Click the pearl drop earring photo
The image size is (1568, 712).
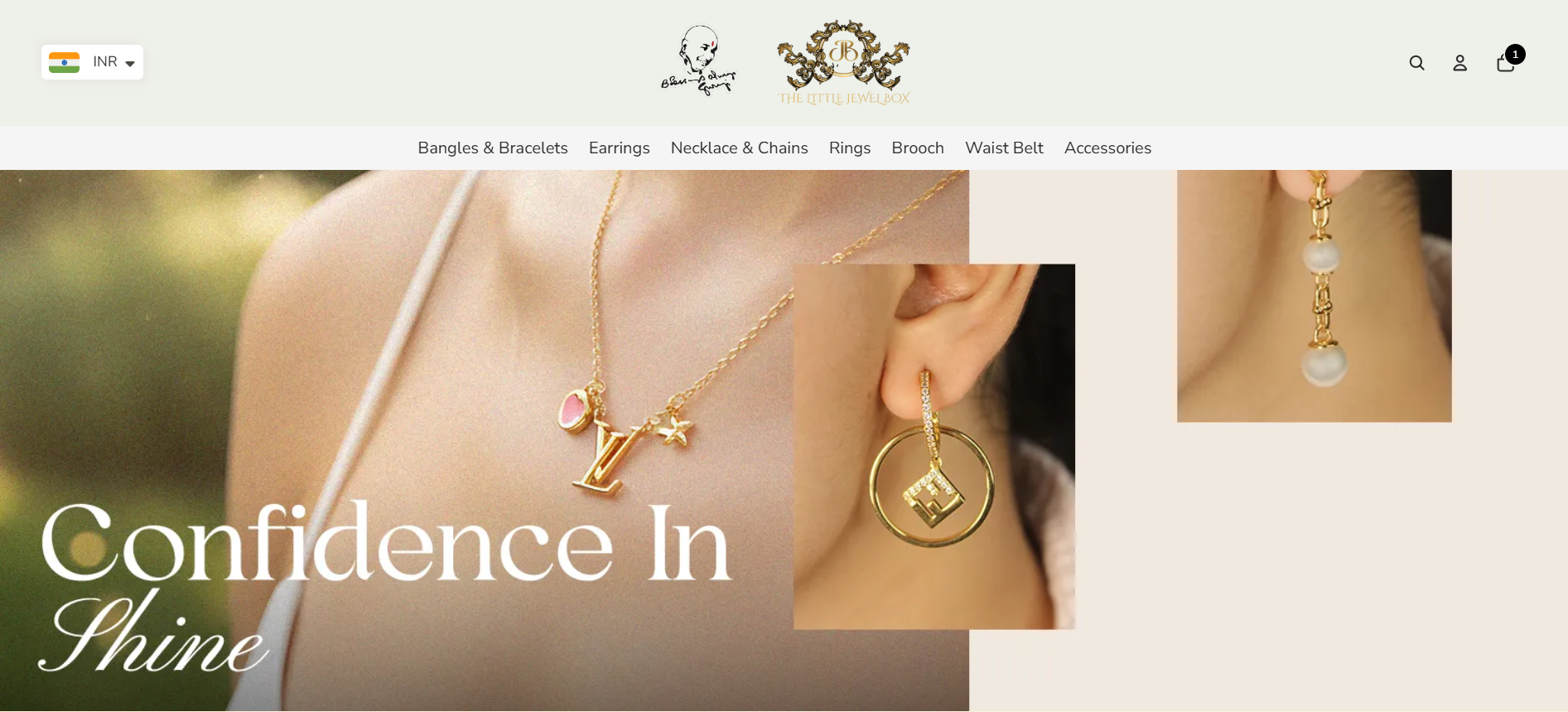(1315, 296)
